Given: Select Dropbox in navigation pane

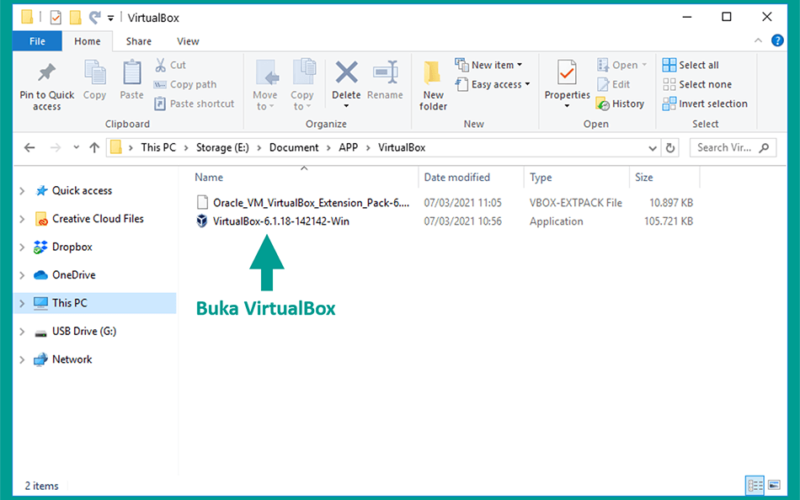Looking at the screenshot, I should click(72, 247).
